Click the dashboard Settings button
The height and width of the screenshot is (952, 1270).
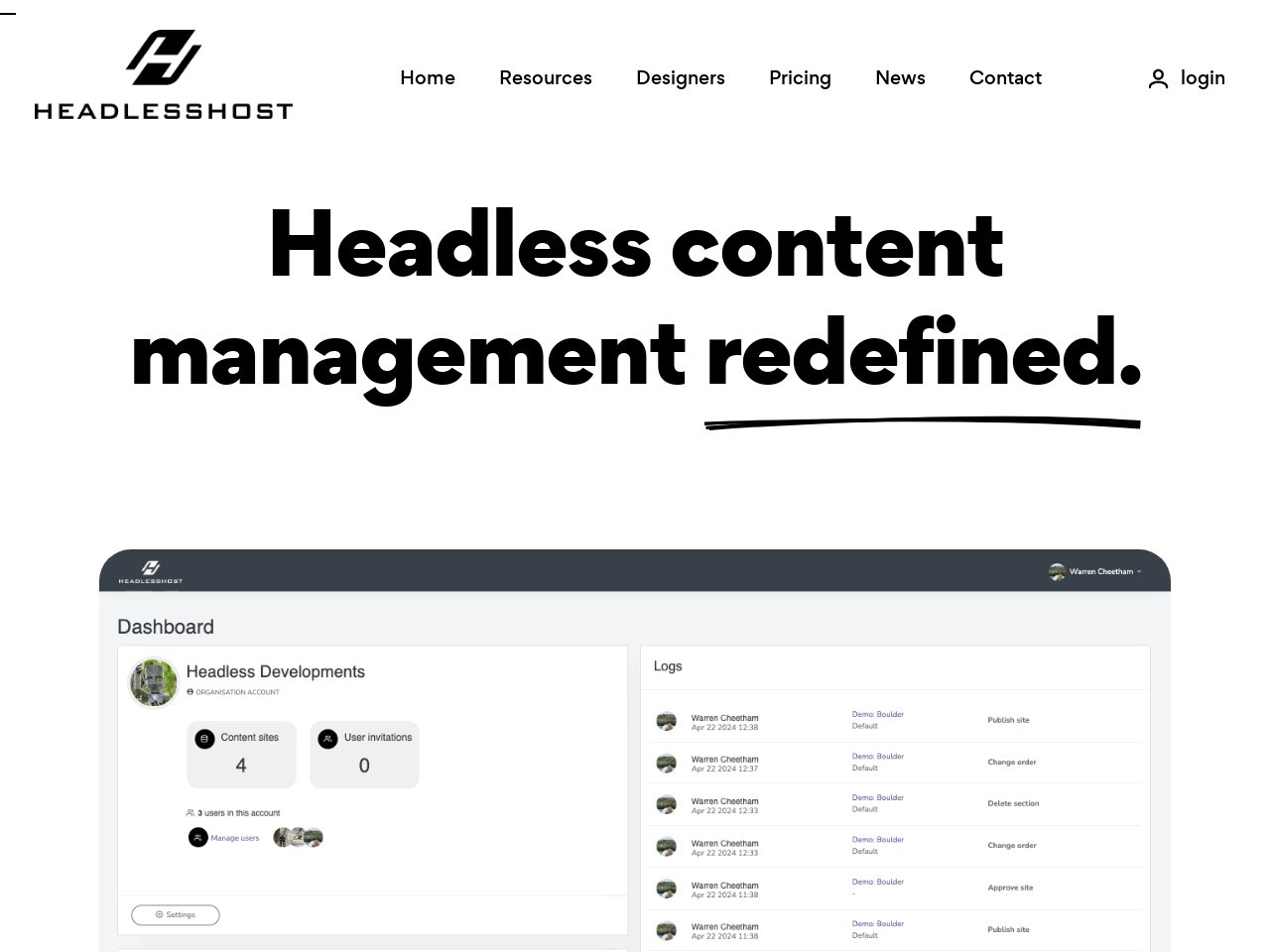tap(176, 914)
